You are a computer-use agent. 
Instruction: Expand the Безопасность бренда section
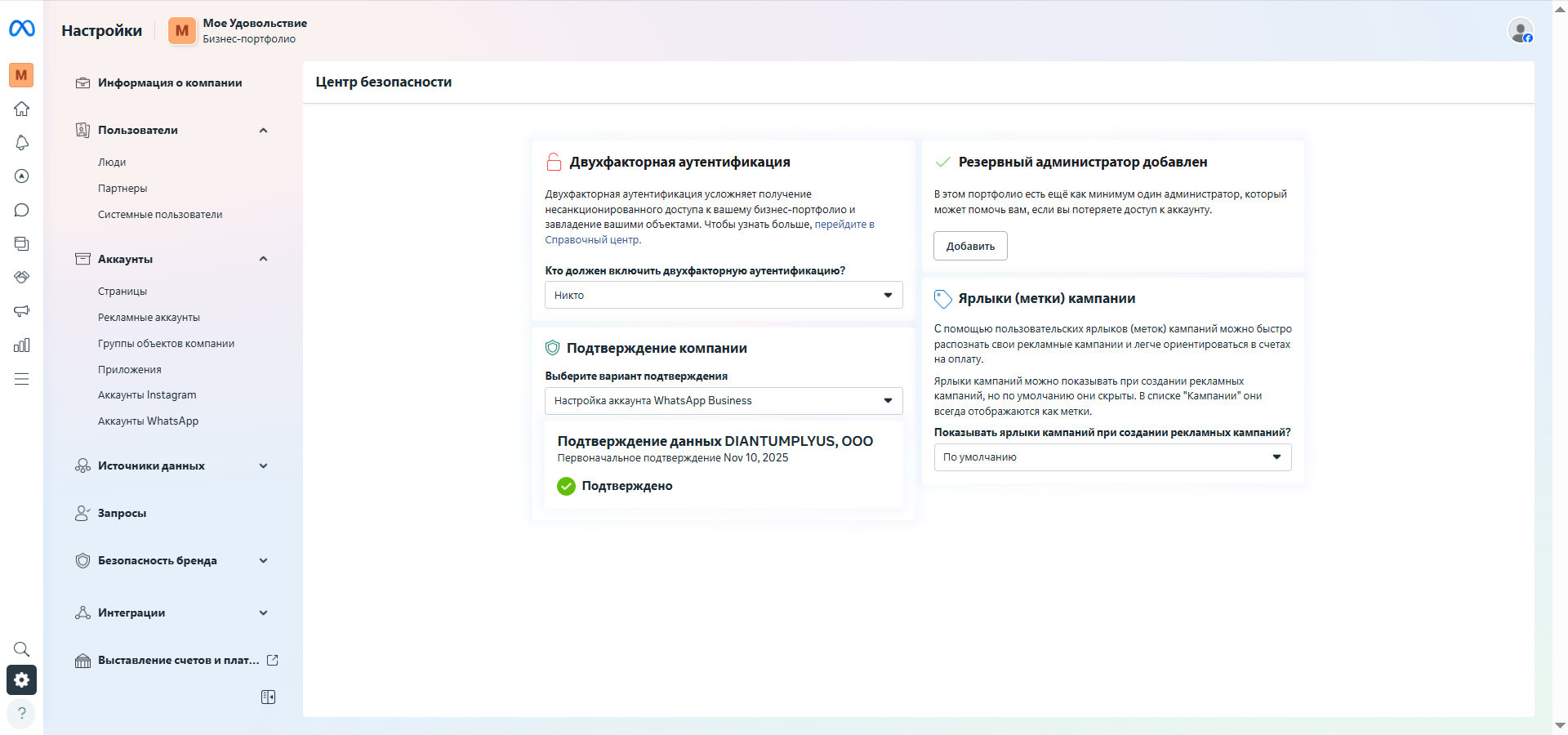[263, 561]
